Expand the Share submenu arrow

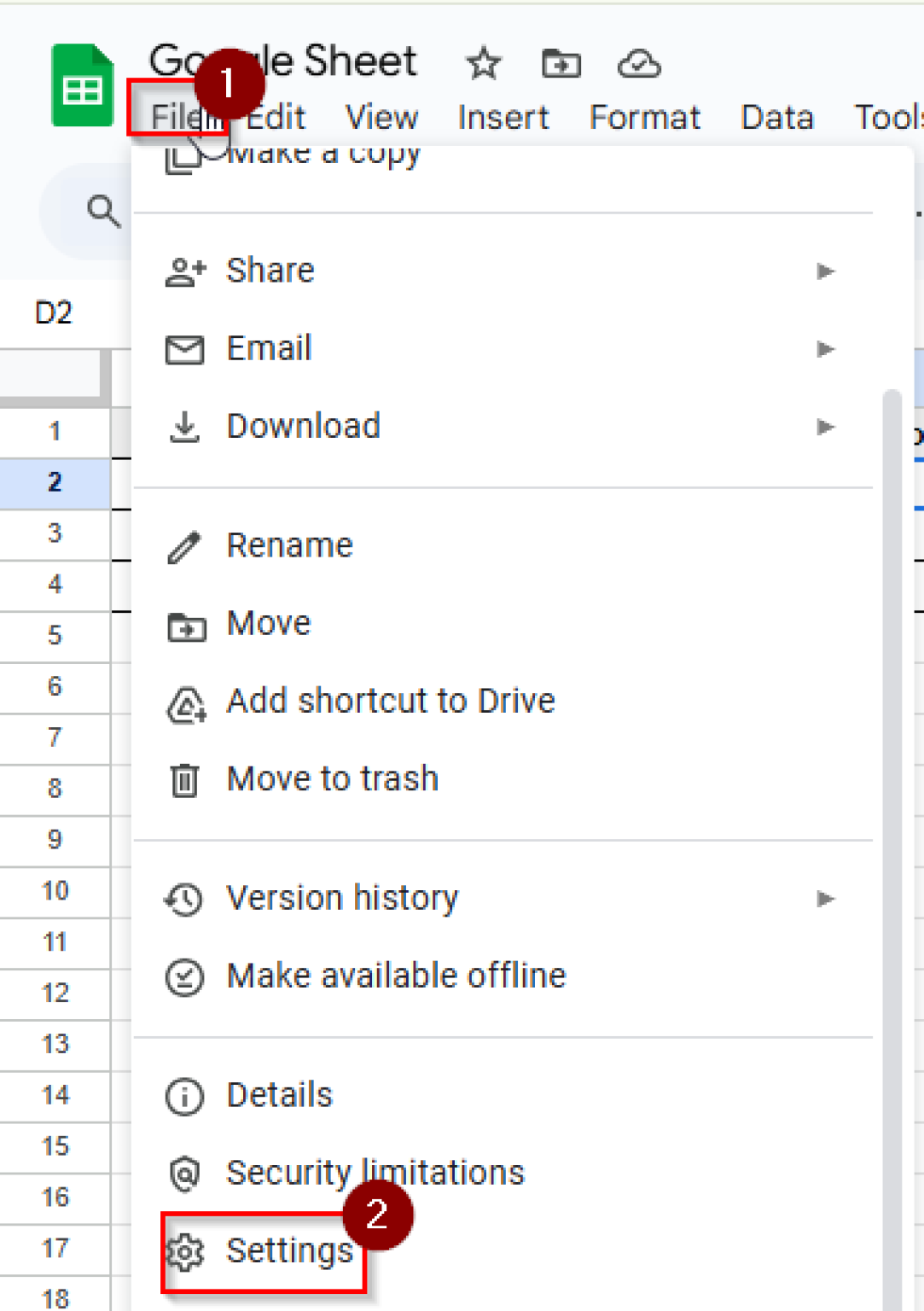click(x=824, y=271)
